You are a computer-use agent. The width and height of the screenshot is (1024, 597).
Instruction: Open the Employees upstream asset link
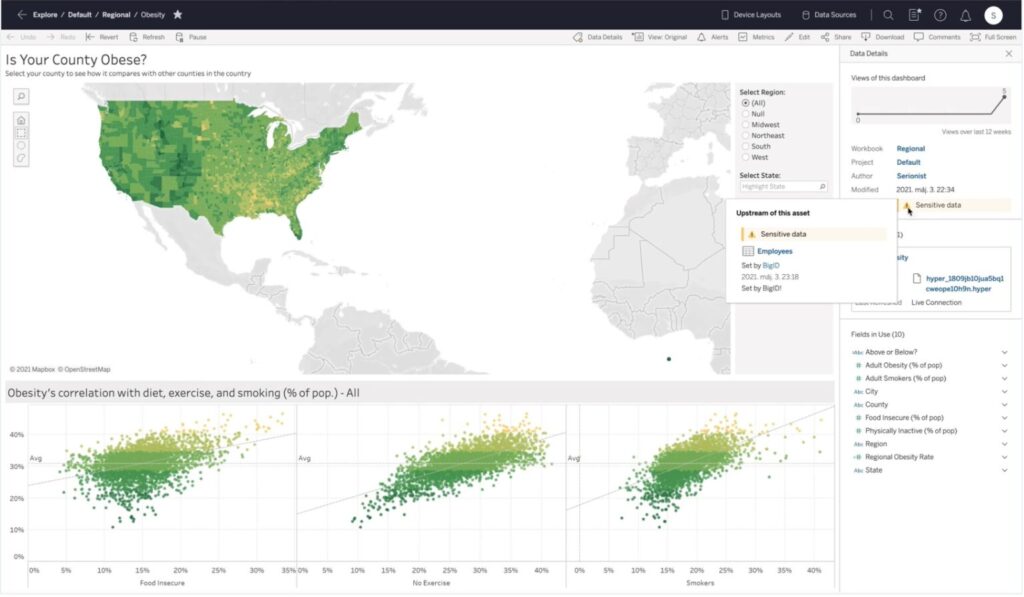(774, 251)
